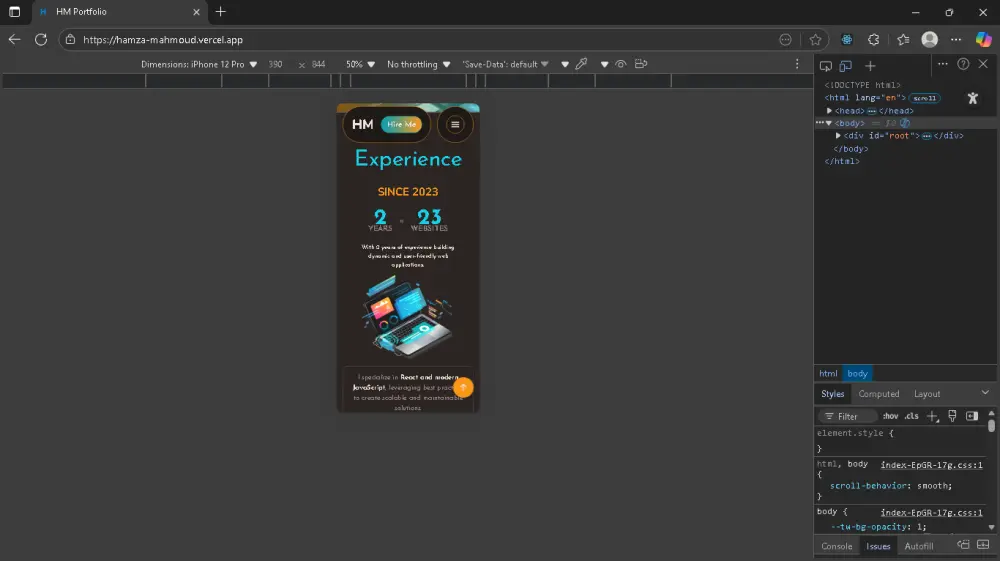
Task: Click the height field showing 844
Action: 319,64
